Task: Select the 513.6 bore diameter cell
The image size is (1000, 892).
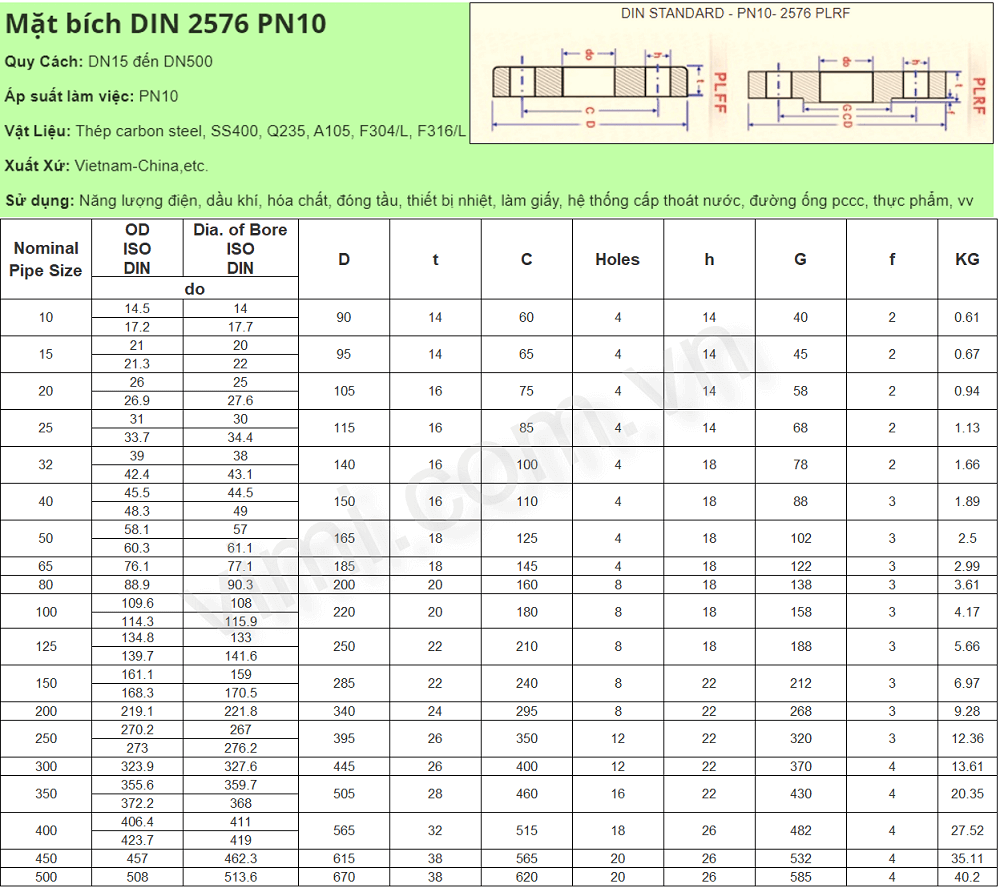Action: point(240,877)
